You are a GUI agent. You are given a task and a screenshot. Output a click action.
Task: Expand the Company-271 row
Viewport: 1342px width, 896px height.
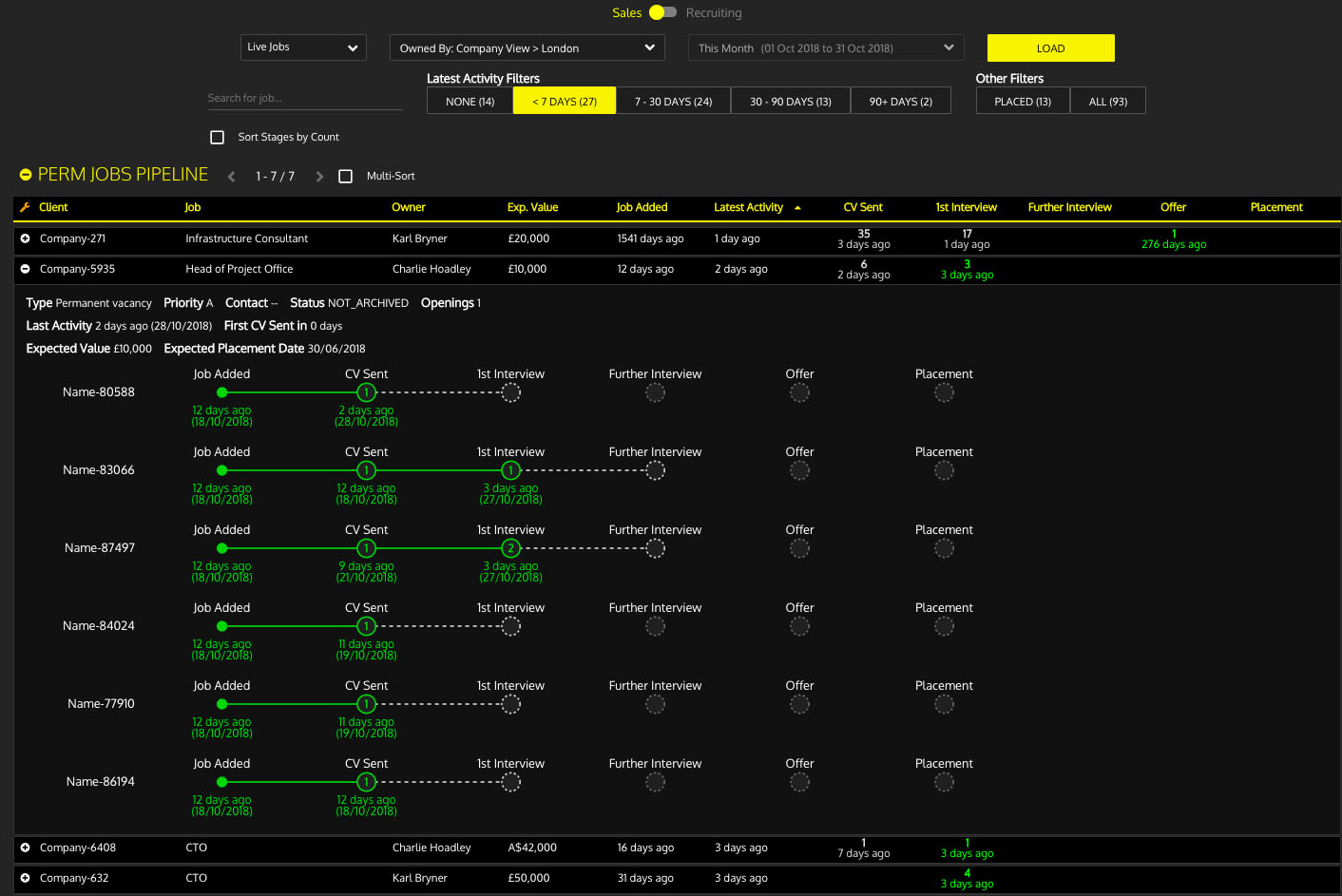26,238
